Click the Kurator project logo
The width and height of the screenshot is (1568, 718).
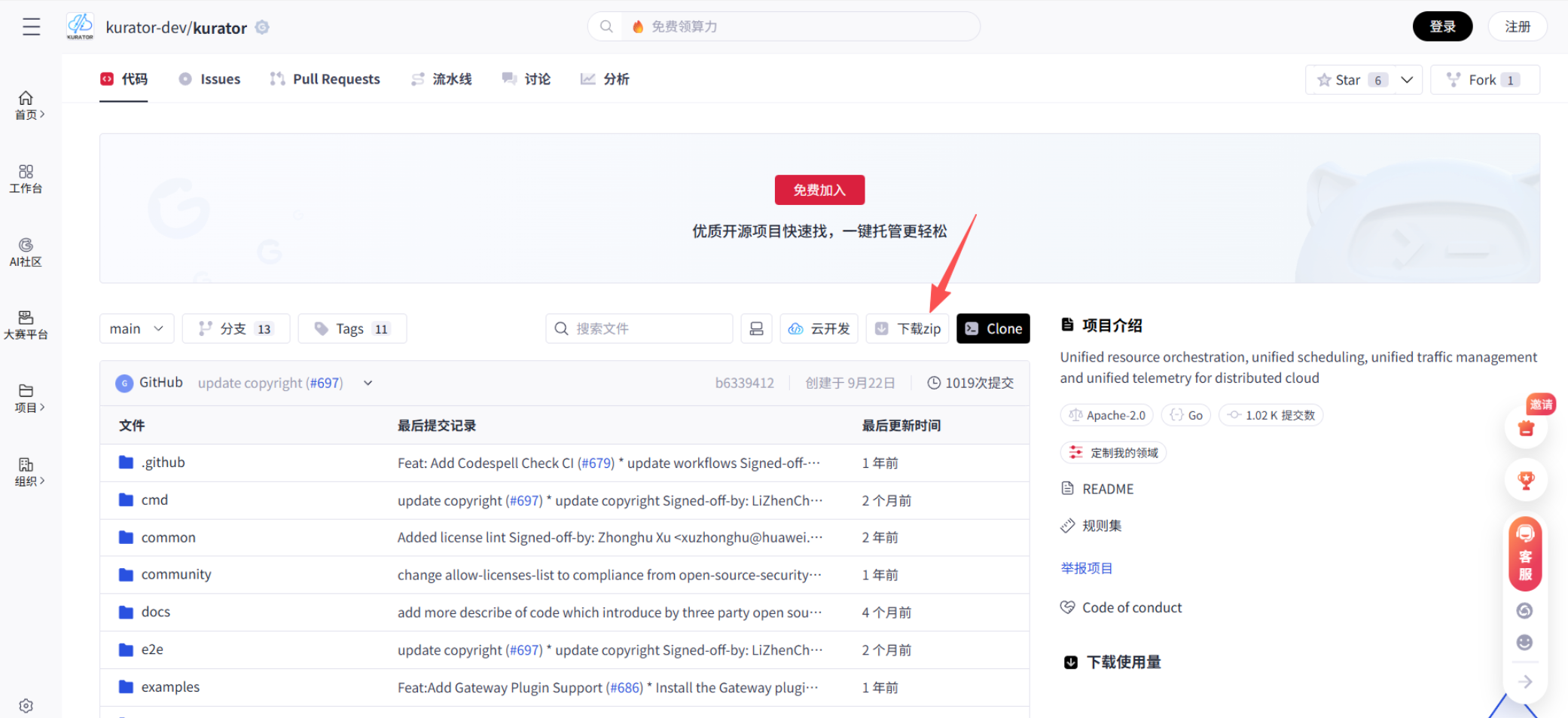click(80, 26)
